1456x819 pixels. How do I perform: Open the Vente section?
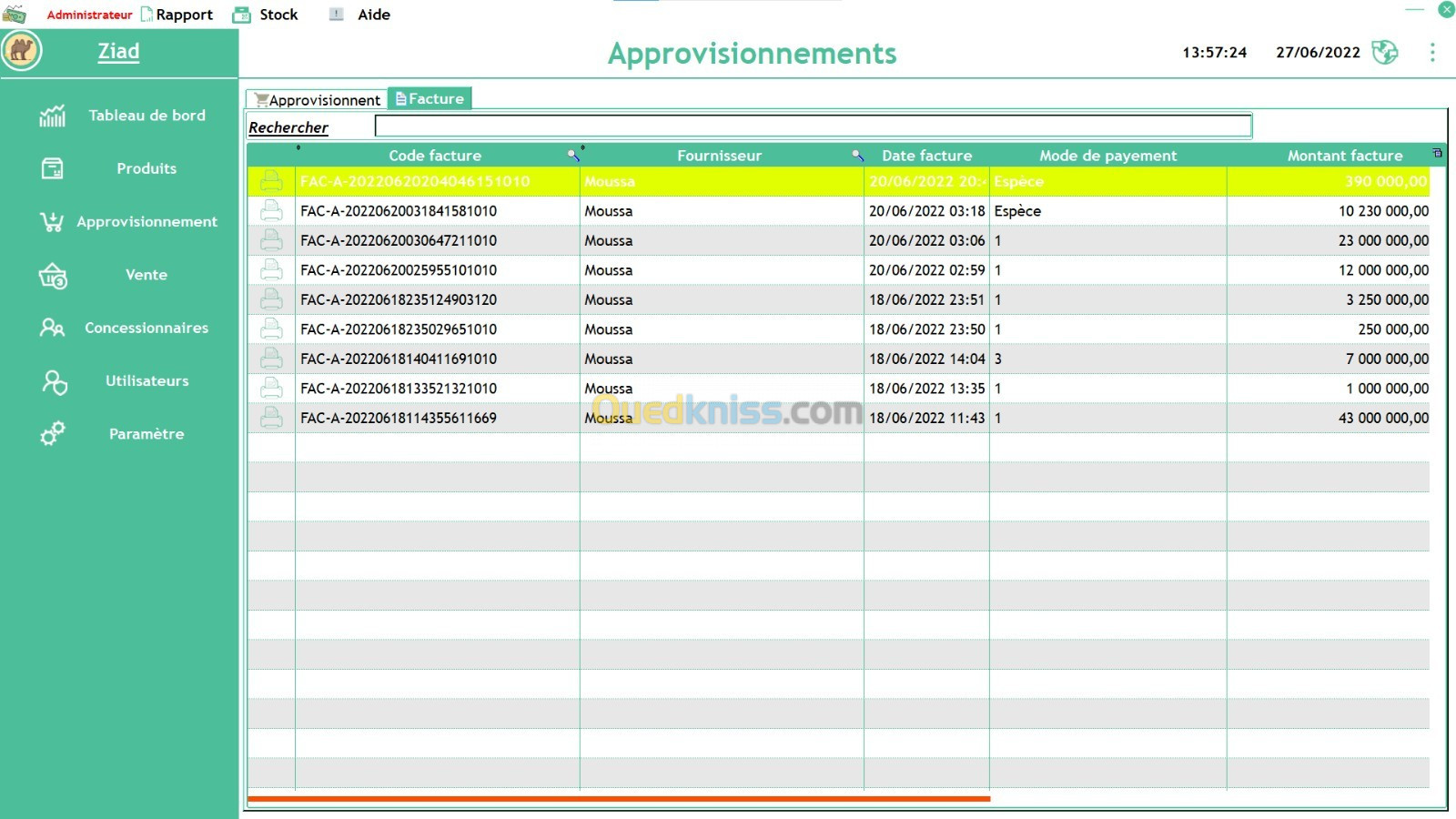[x=147, y=275]
